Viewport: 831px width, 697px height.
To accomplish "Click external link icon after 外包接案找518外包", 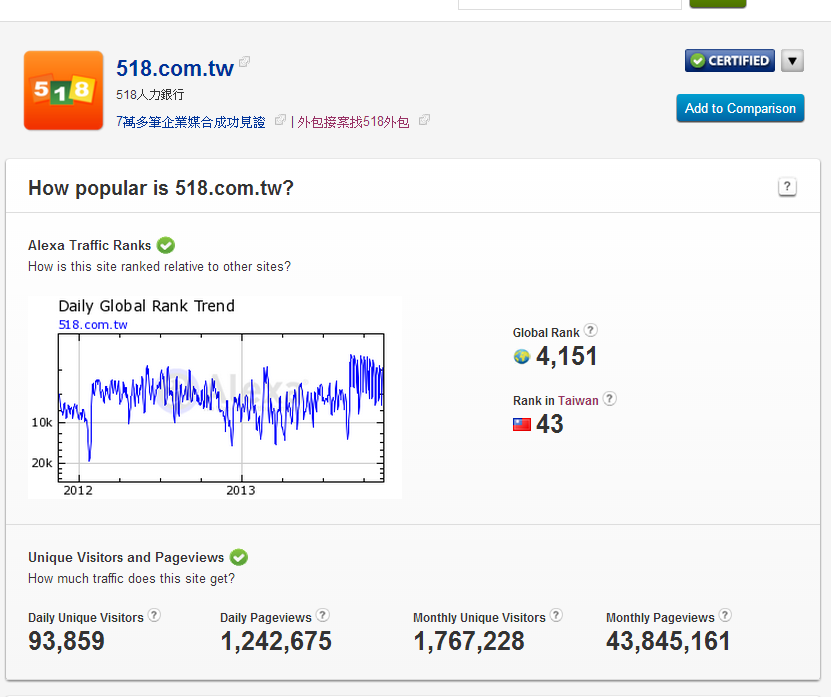I will (x=424, y=120).
